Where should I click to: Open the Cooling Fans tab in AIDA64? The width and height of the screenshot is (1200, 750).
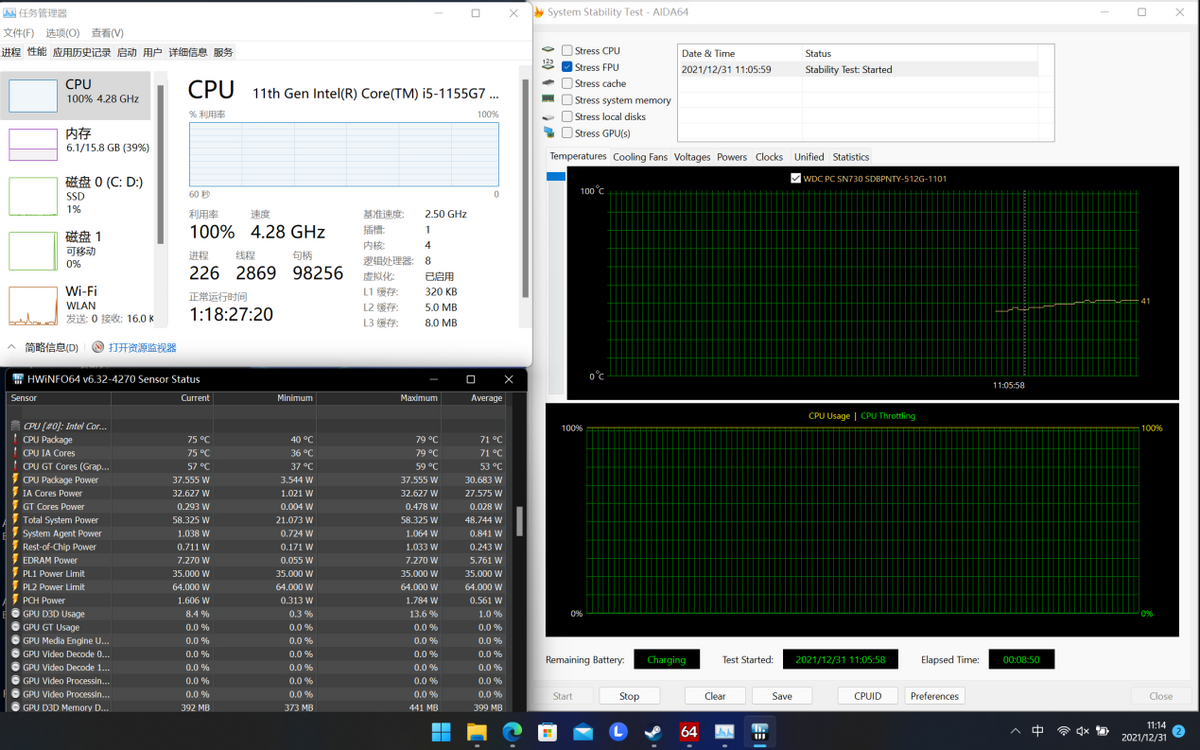[x=640, y=157]
